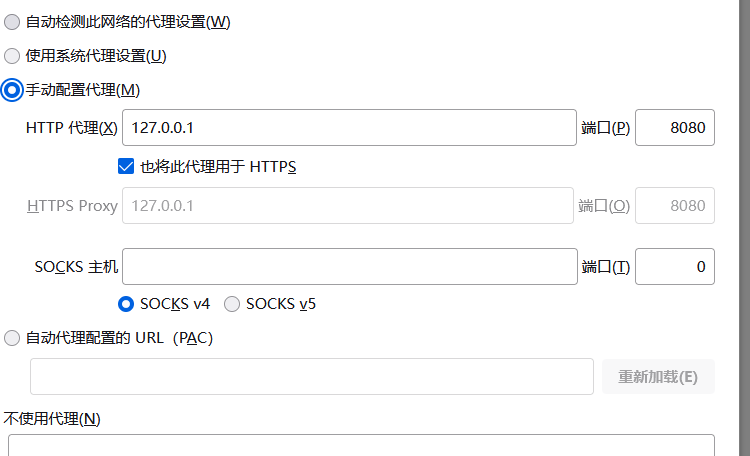Click the SOCKS port field showing 0
The width and height of the screenshot is (750, 456).
click(675, 266)
